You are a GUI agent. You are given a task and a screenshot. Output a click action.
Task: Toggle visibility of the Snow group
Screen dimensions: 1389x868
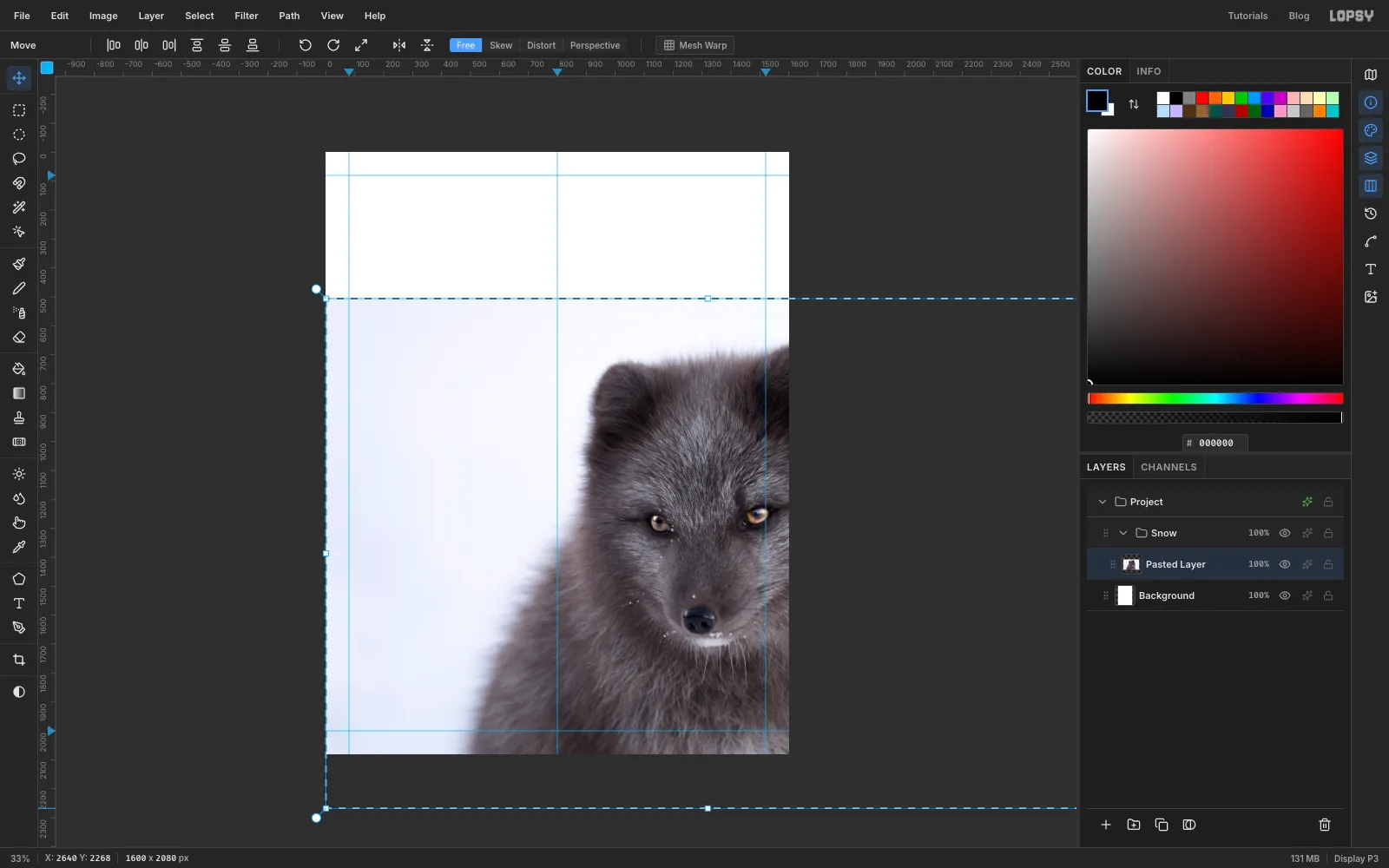[x=1285, y=533]
